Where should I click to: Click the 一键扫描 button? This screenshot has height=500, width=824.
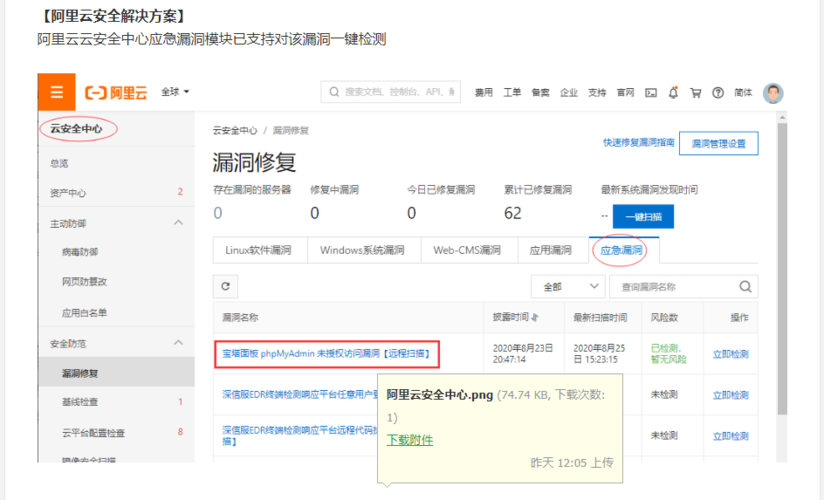643,217
